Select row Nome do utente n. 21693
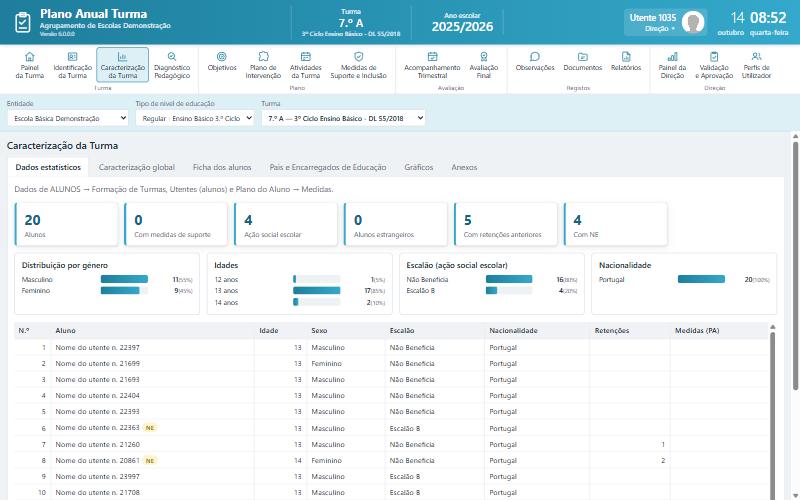 tap(391, 380)
